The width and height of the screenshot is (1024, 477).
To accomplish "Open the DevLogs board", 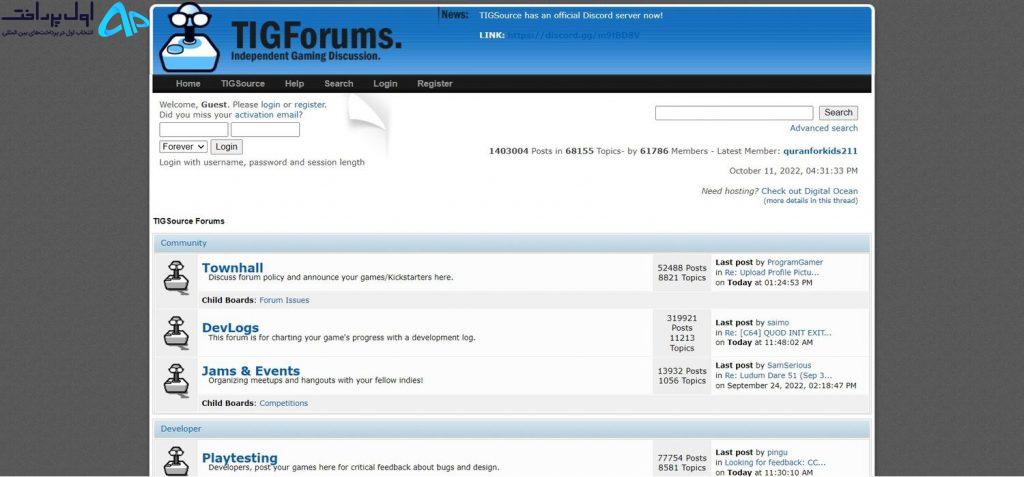I will coord(231,327).
